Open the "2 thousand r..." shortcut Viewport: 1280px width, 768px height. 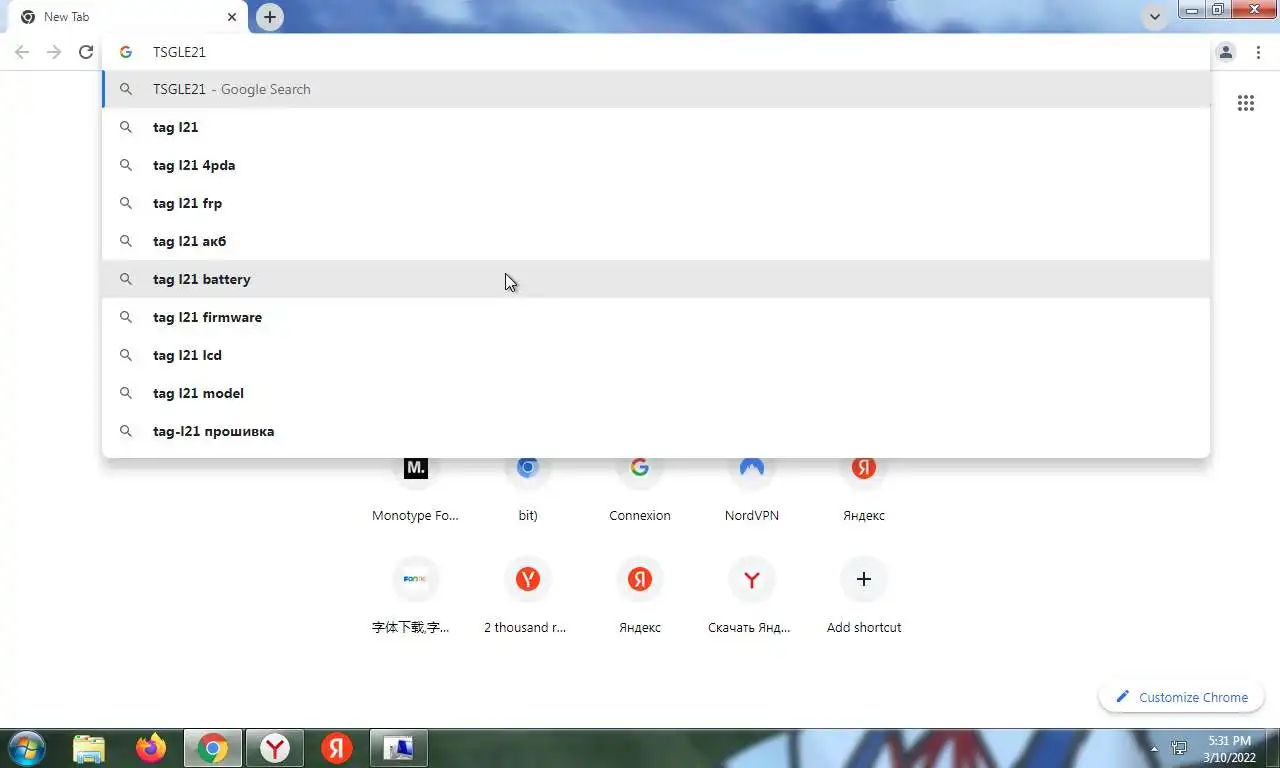(x=528, y=596)
